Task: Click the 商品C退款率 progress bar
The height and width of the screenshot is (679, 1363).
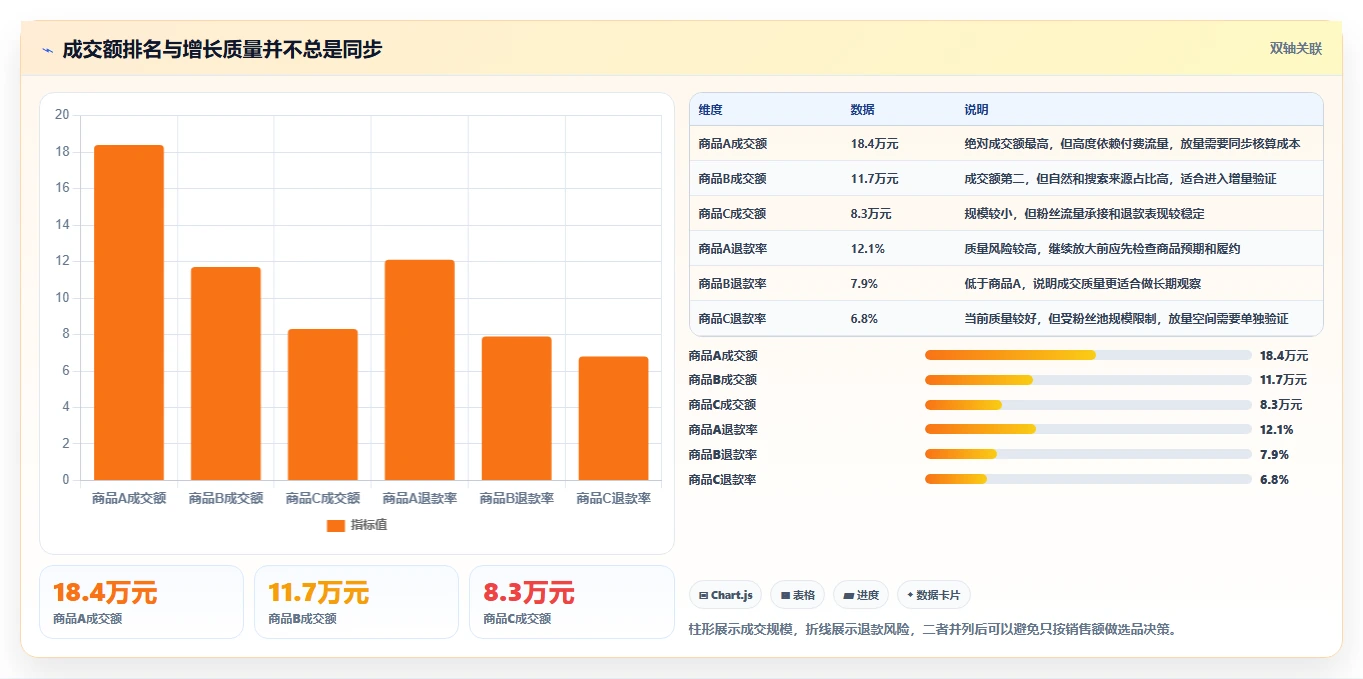Action: [1088, 479]
